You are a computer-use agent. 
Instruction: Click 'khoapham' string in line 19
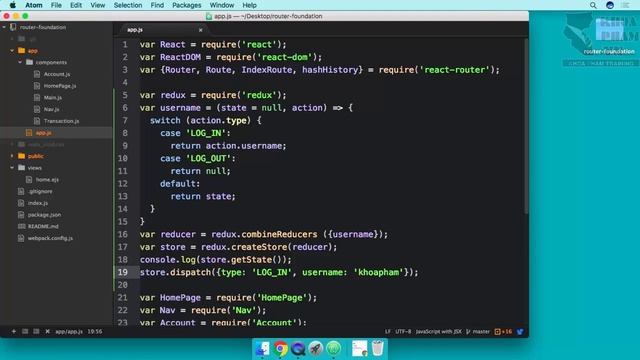pos(378,272)
